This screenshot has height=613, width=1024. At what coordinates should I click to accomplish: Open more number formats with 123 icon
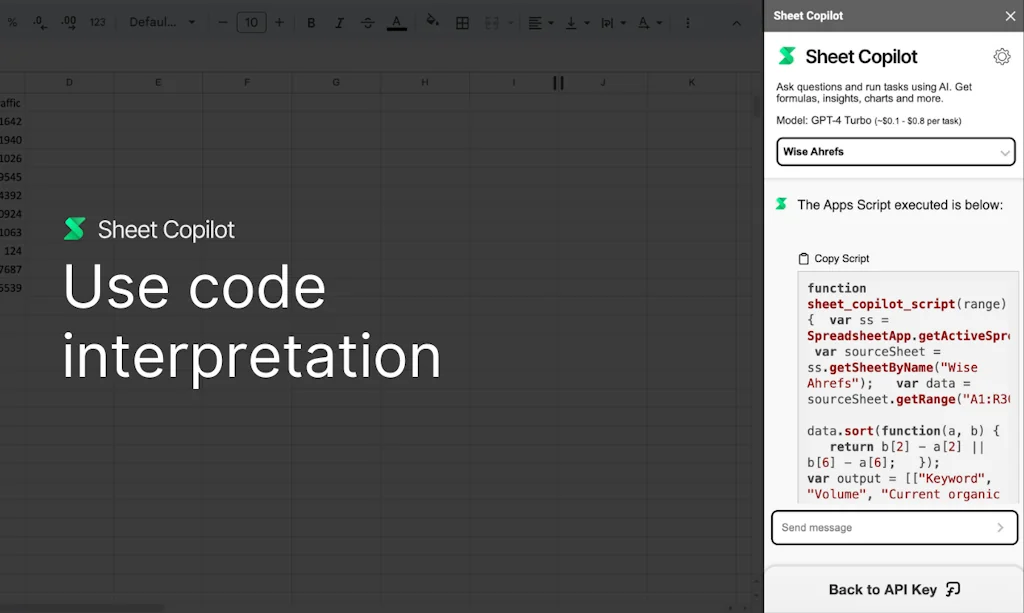97,21
